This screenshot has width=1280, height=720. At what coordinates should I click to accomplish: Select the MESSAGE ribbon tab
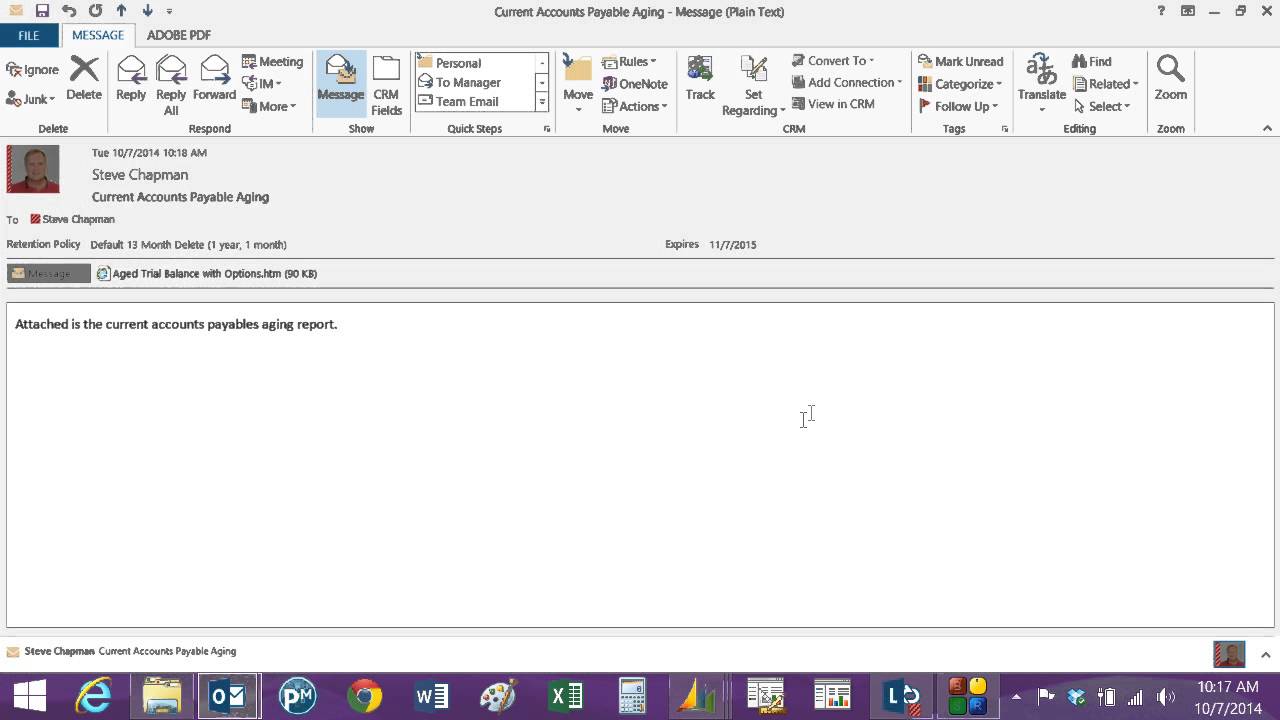98,35
